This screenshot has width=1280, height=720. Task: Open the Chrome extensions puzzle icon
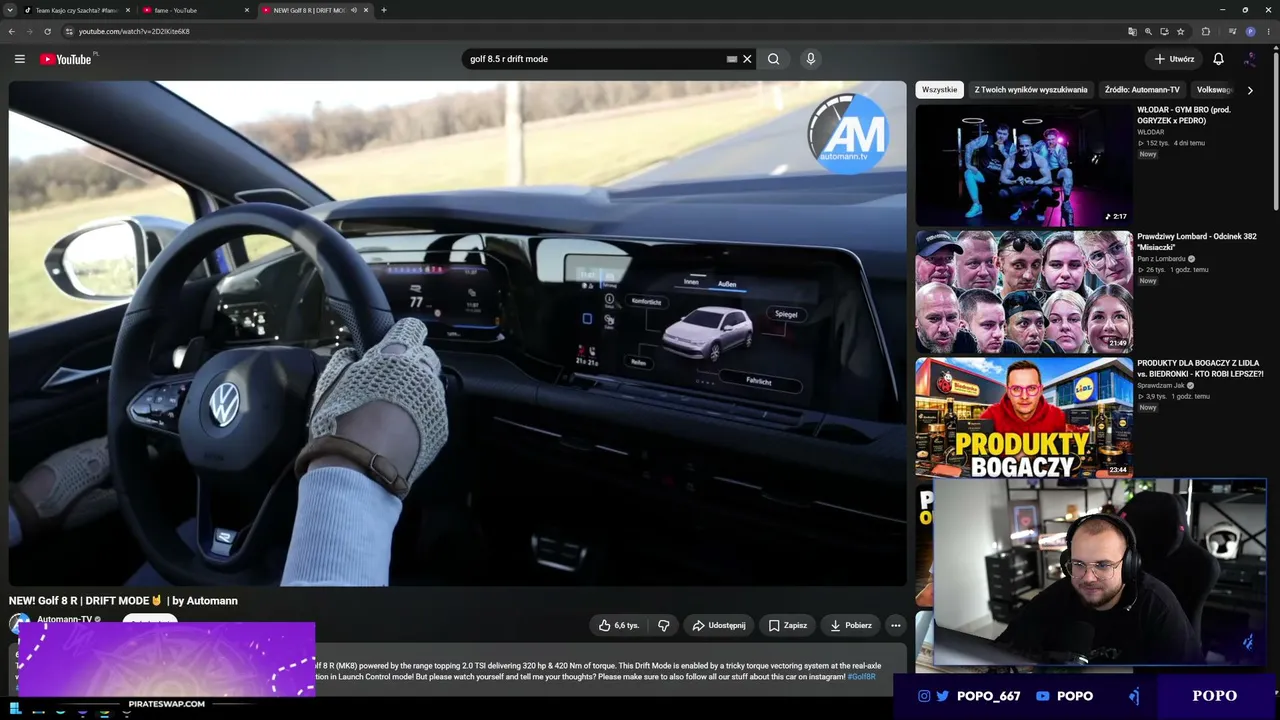[1206, 31]
